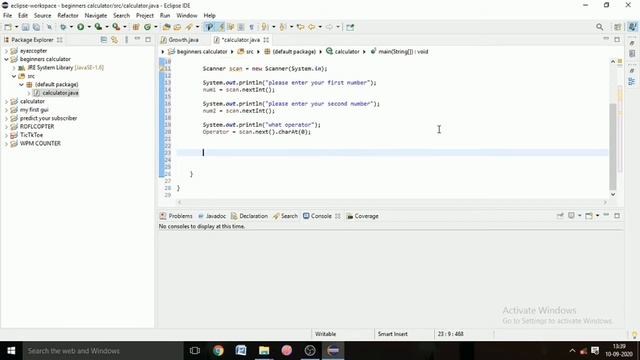Click 'calculator' class in breadcrumb
This screenshot has width=640, height=360.
(x=347, y=52)
